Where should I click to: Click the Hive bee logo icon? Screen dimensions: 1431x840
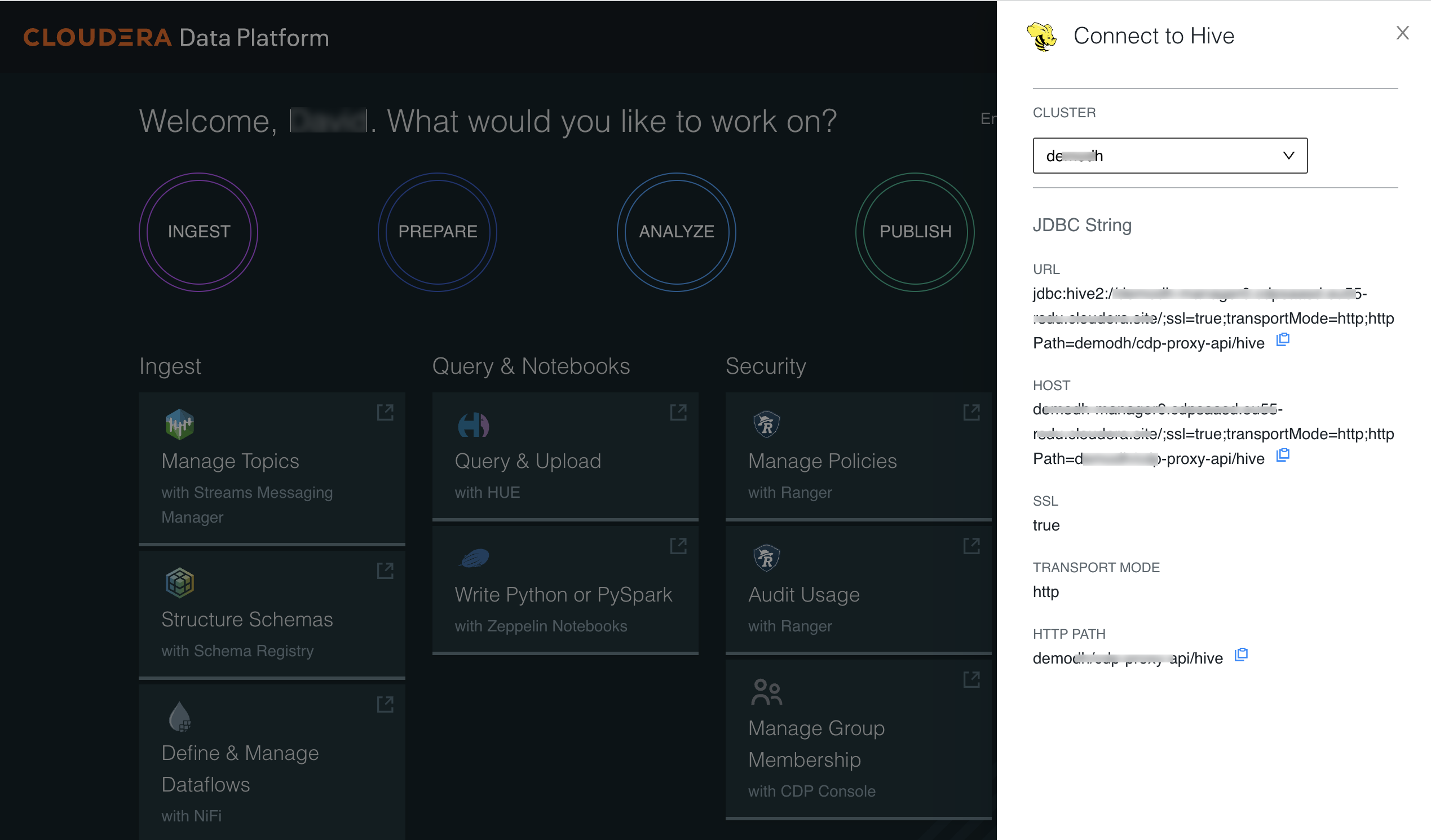(1041, 36)
